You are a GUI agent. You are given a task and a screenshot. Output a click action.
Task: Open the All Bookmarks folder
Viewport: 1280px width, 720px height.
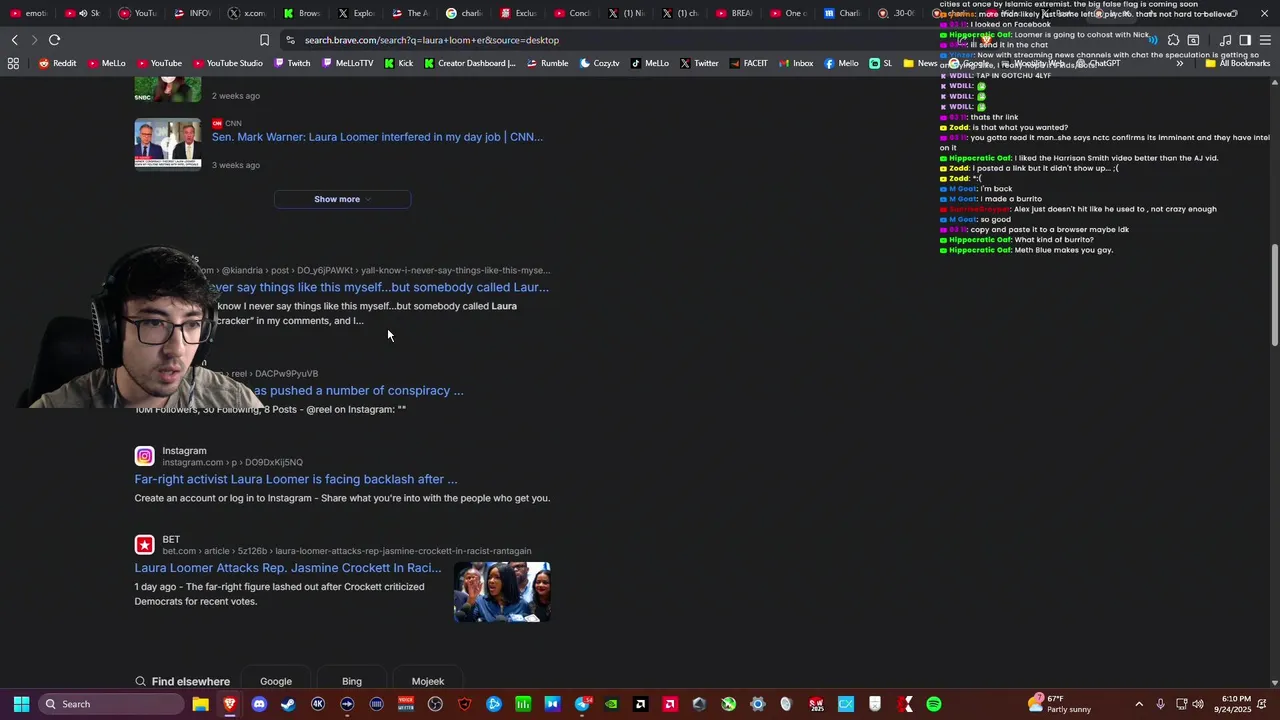[x=1237, y=63]
